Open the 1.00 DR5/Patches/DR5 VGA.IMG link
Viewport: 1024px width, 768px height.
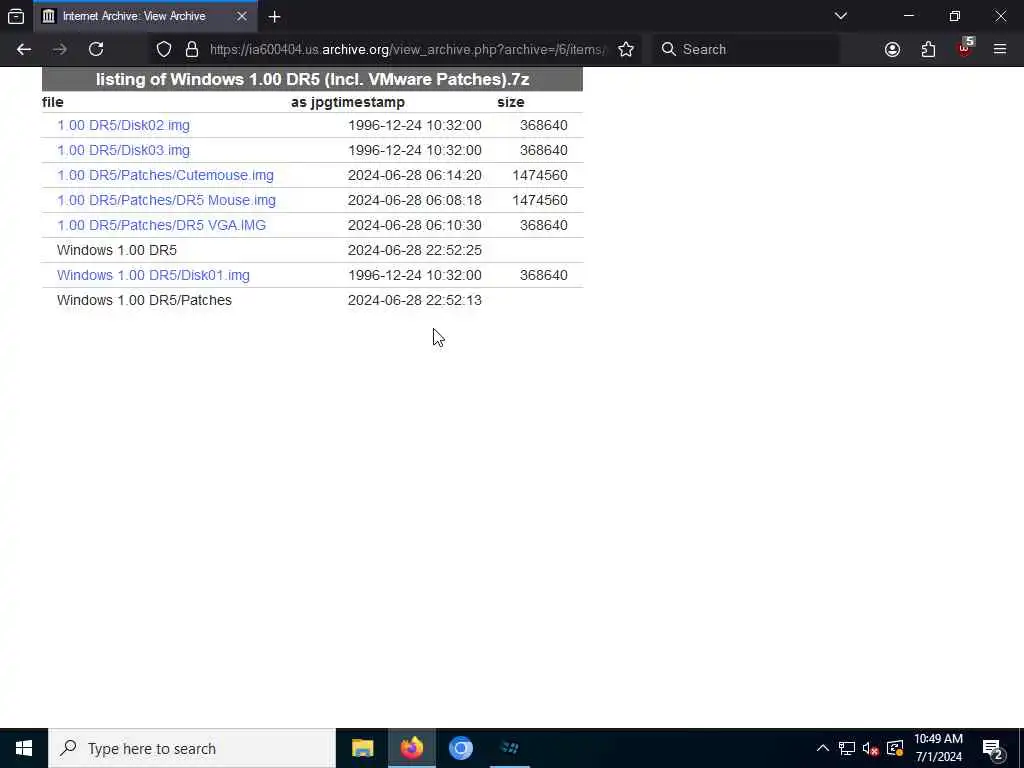[161, 225]
